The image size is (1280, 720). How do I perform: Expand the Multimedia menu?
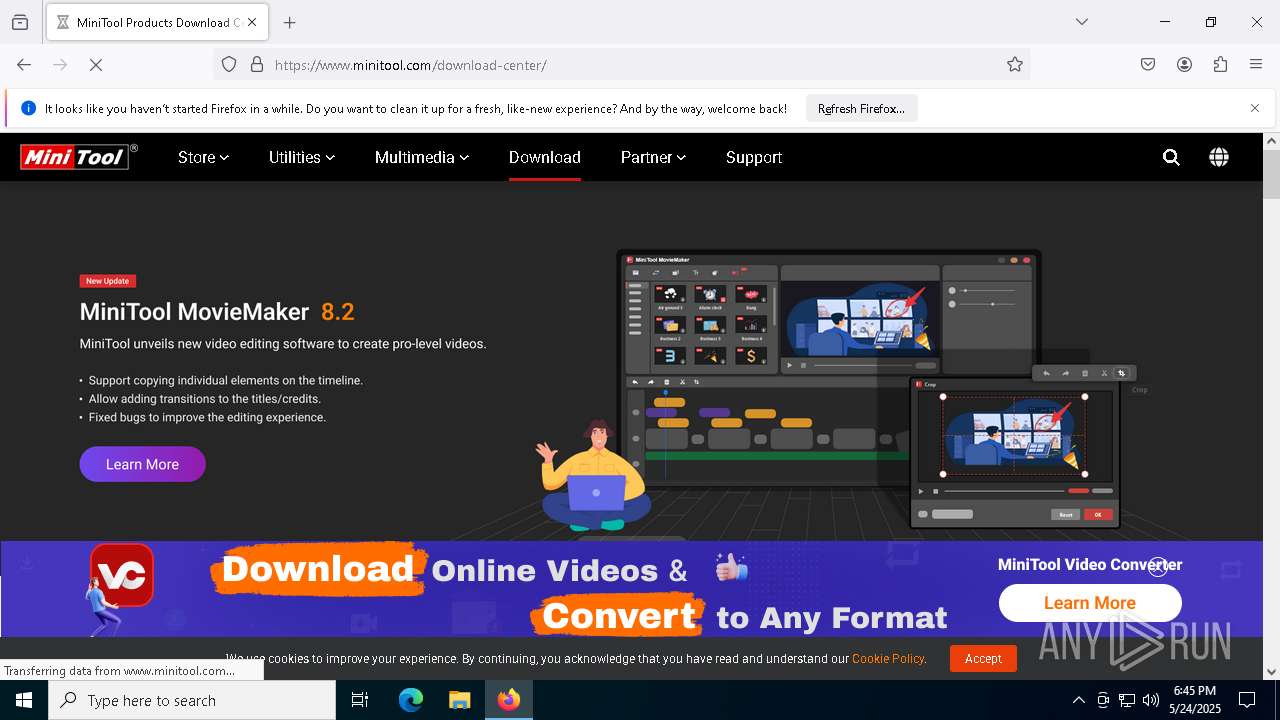421,157
